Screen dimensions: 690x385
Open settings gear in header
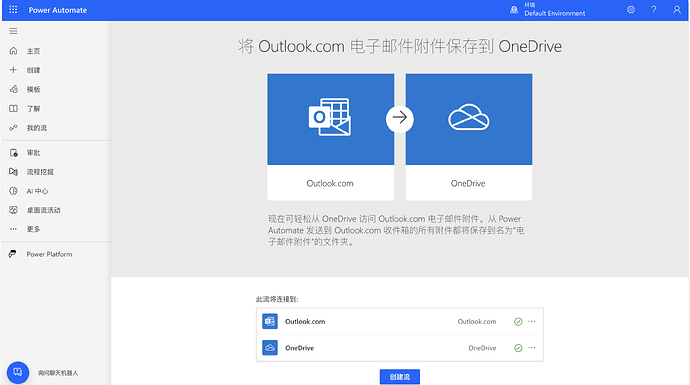pyautogui.click(x=631, y=10)
